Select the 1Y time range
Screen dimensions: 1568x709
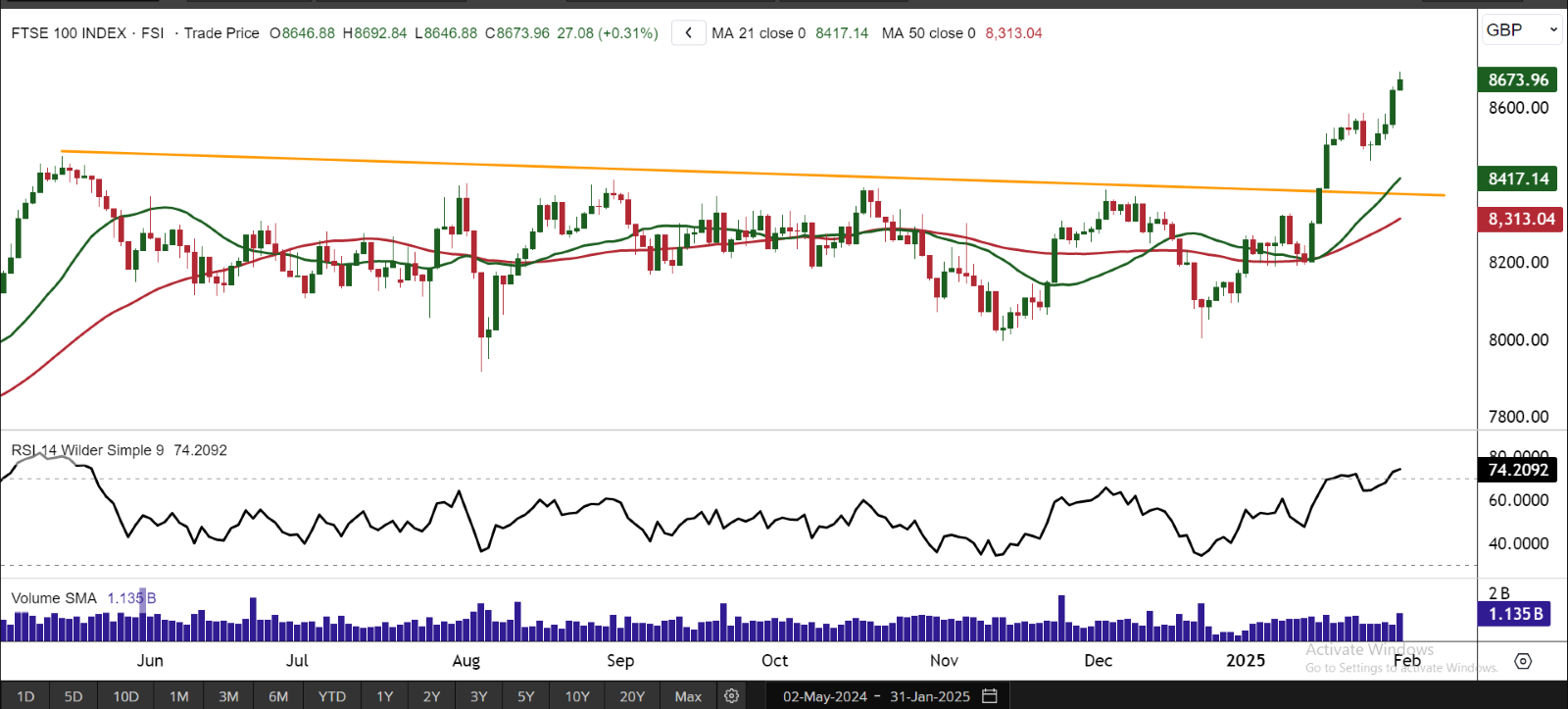coord(384,696)
